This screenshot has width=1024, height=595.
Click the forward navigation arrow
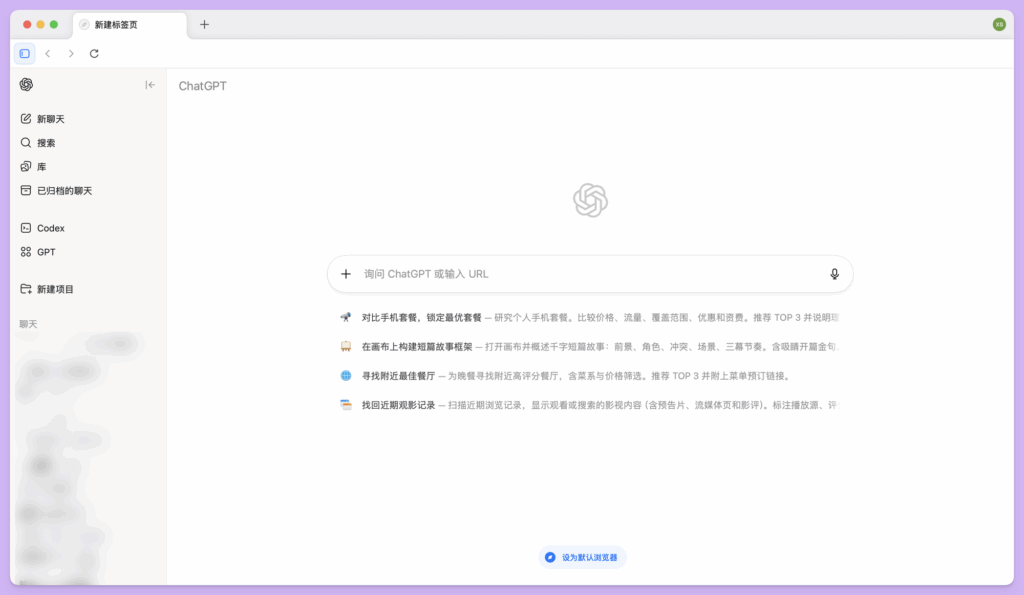(x=70, y=53)
